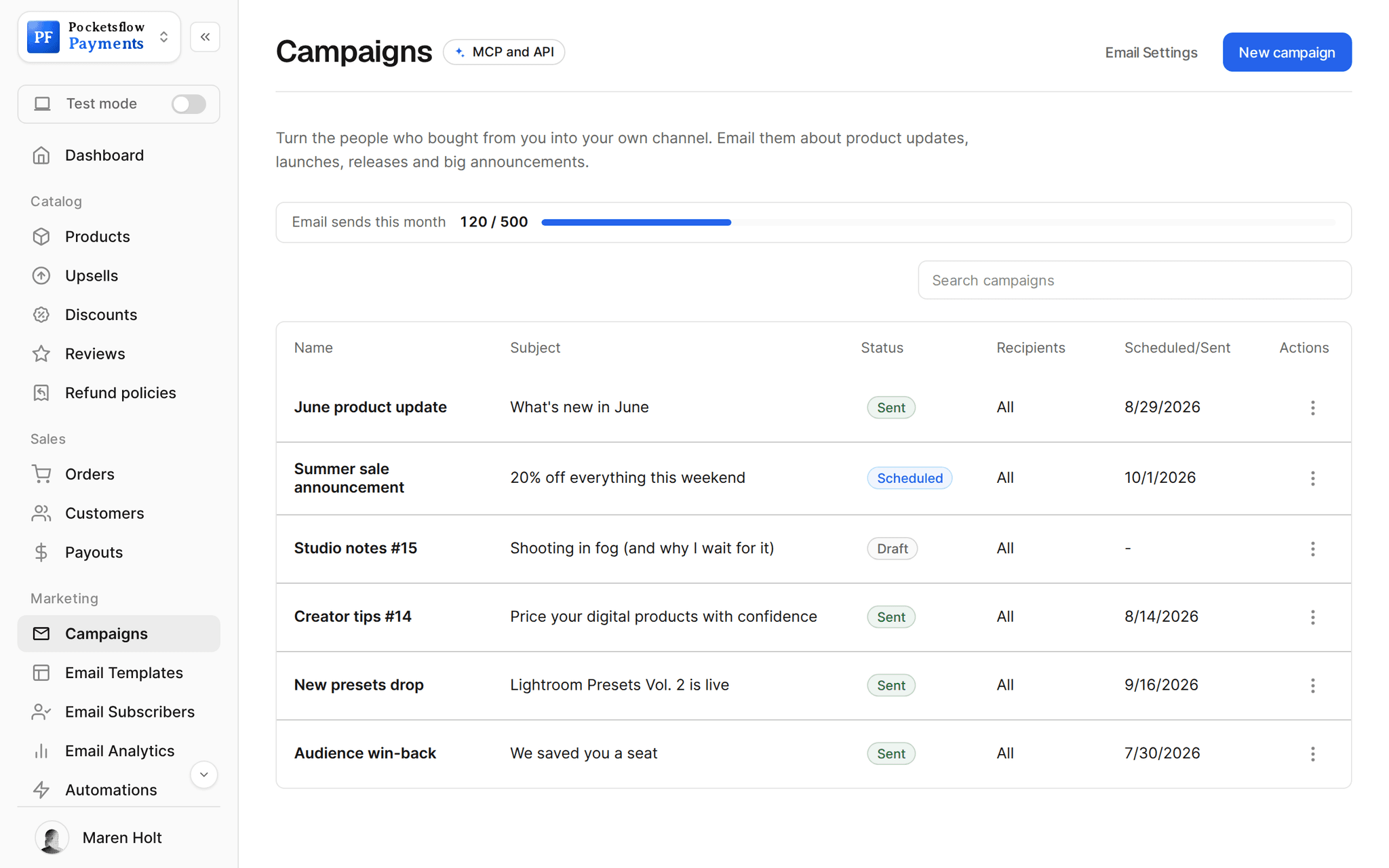The width and height of the screenshot is (1389, 868).
Task: Click the Email Analytics bar chart icon
Action: (41, 751)
